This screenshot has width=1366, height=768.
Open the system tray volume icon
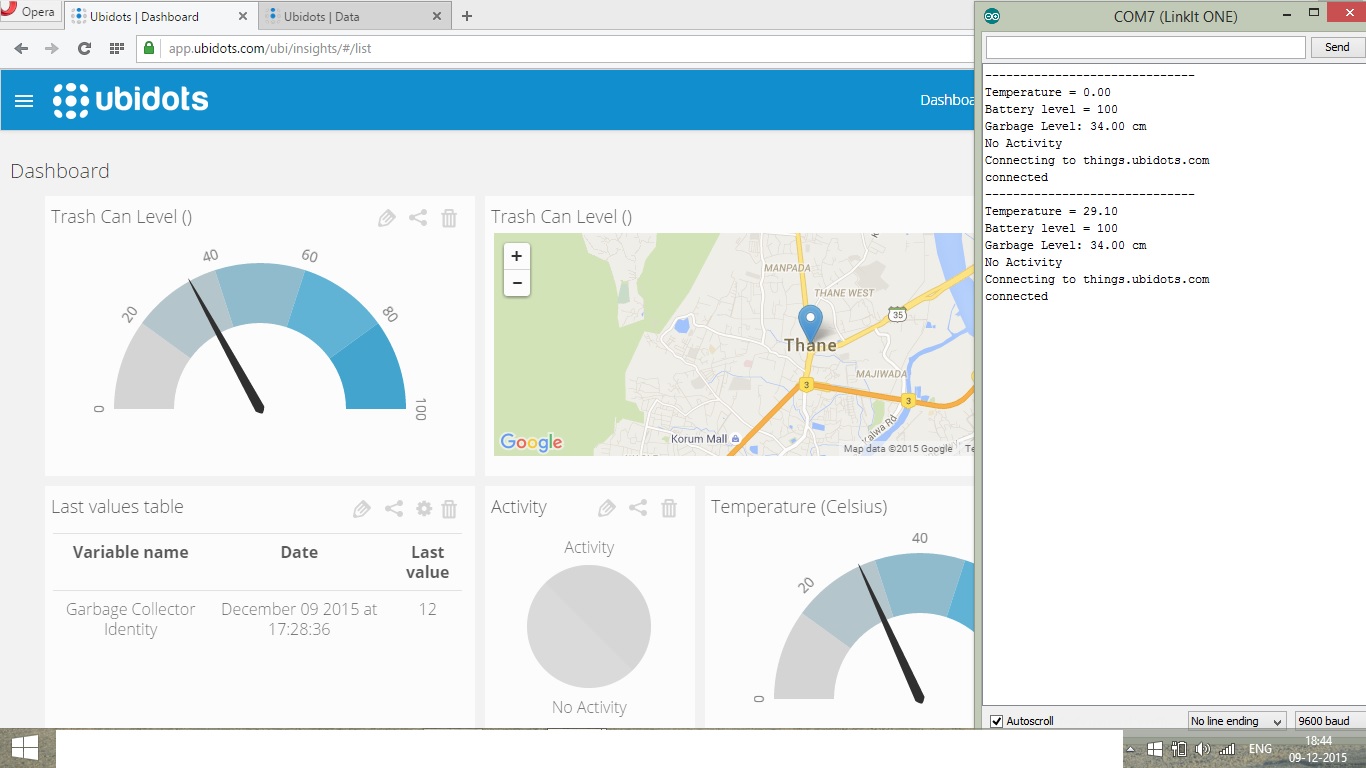pyautogui.click(x=1203, y=749)
